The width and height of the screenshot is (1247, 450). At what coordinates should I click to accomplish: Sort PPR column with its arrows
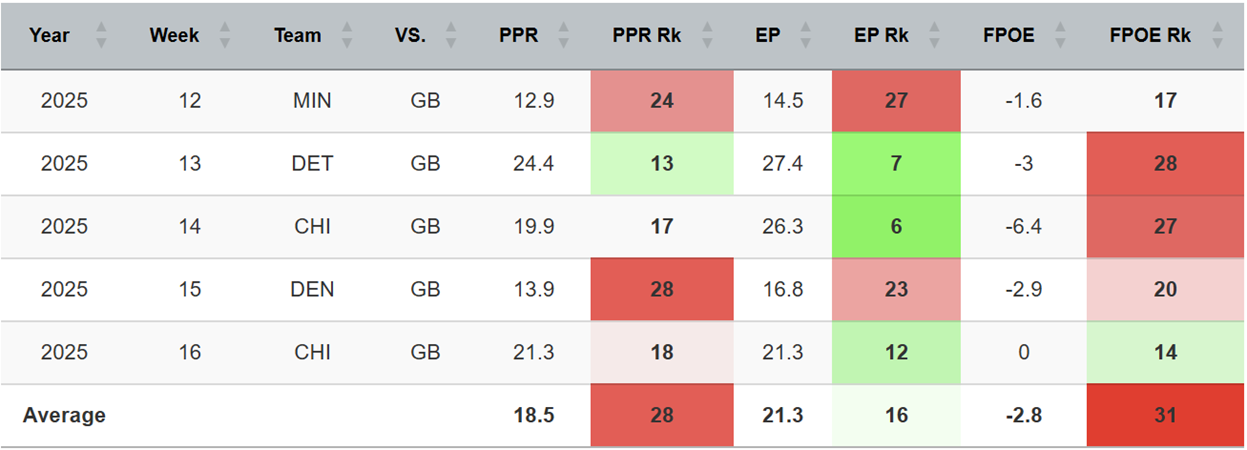click(564, 36)
